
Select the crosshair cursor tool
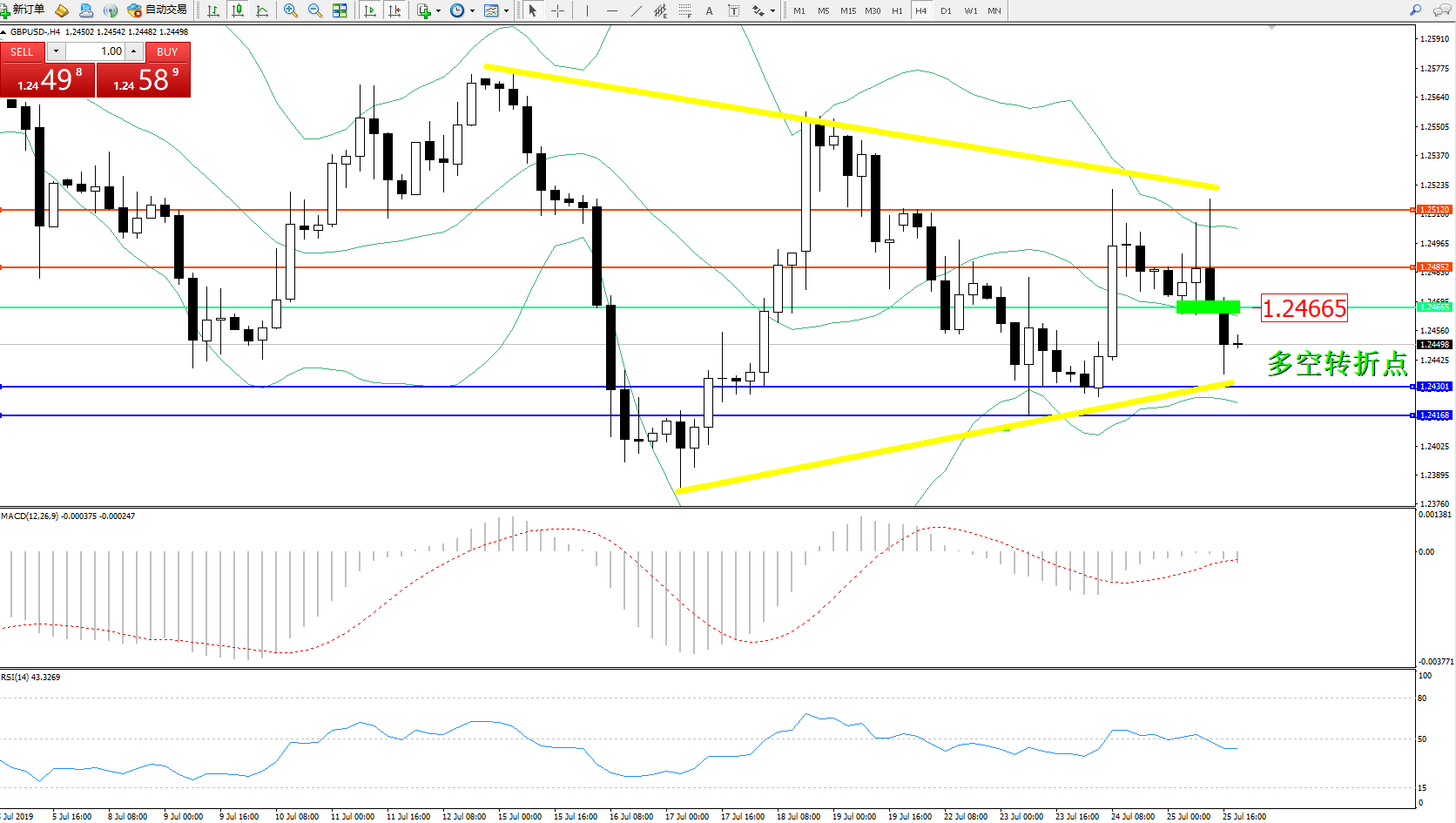pyautogui.click(x=558, y=10)
